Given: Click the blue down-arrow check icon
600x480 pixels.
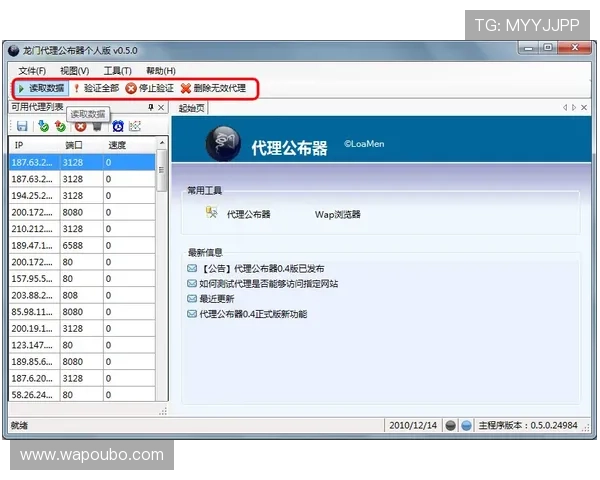Looking at the screenshot, I should (44, 126).
